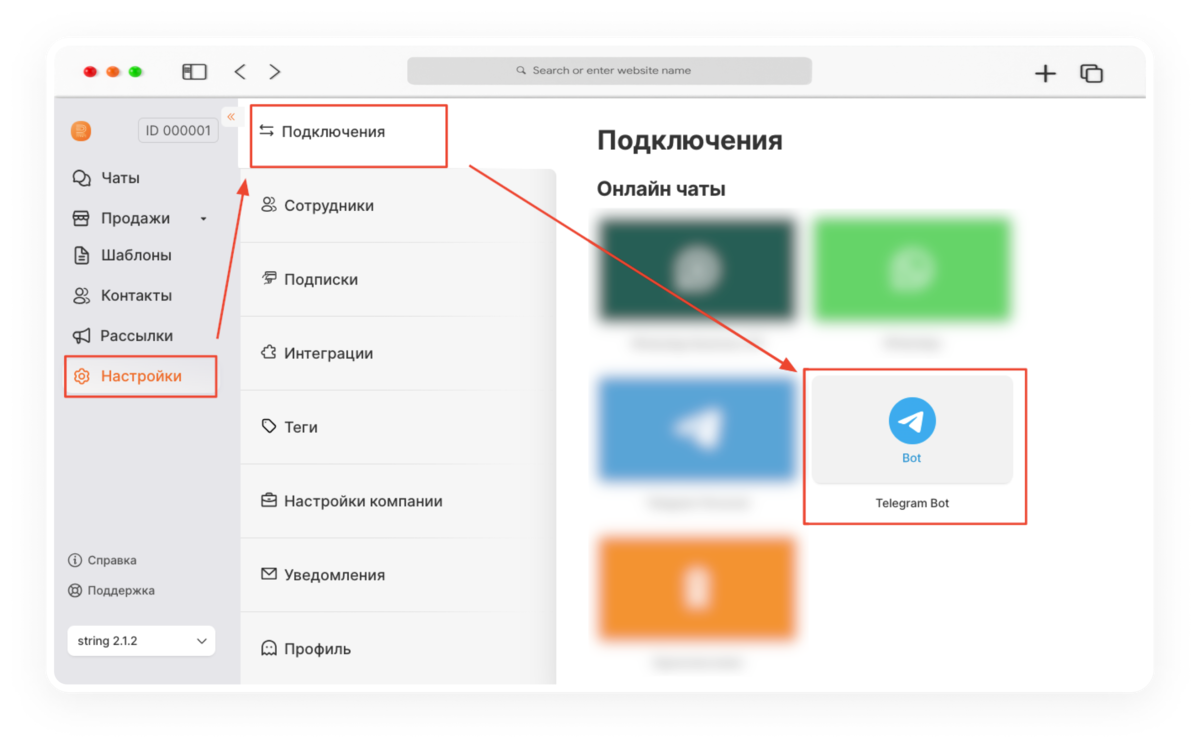Click the orange app logo

[81, 131]
